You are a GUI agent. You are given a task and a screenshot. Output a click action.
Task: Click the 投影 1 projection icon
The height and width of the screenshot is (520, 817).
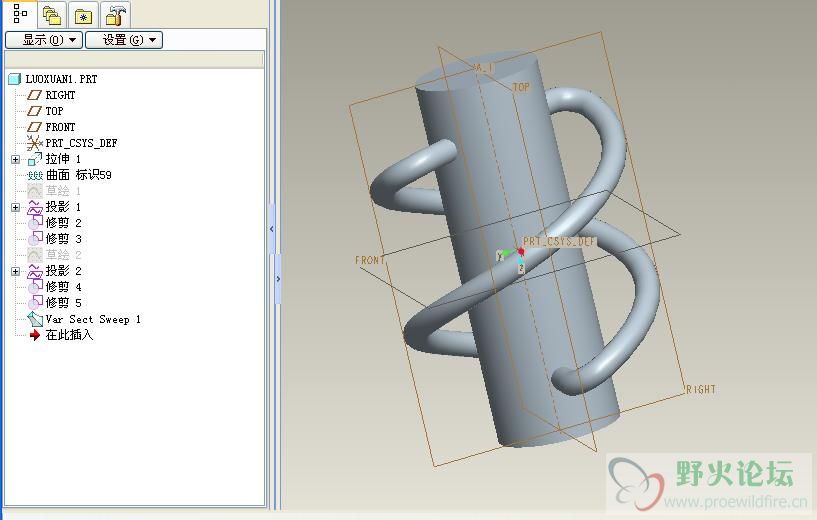[x=35, y=207]
